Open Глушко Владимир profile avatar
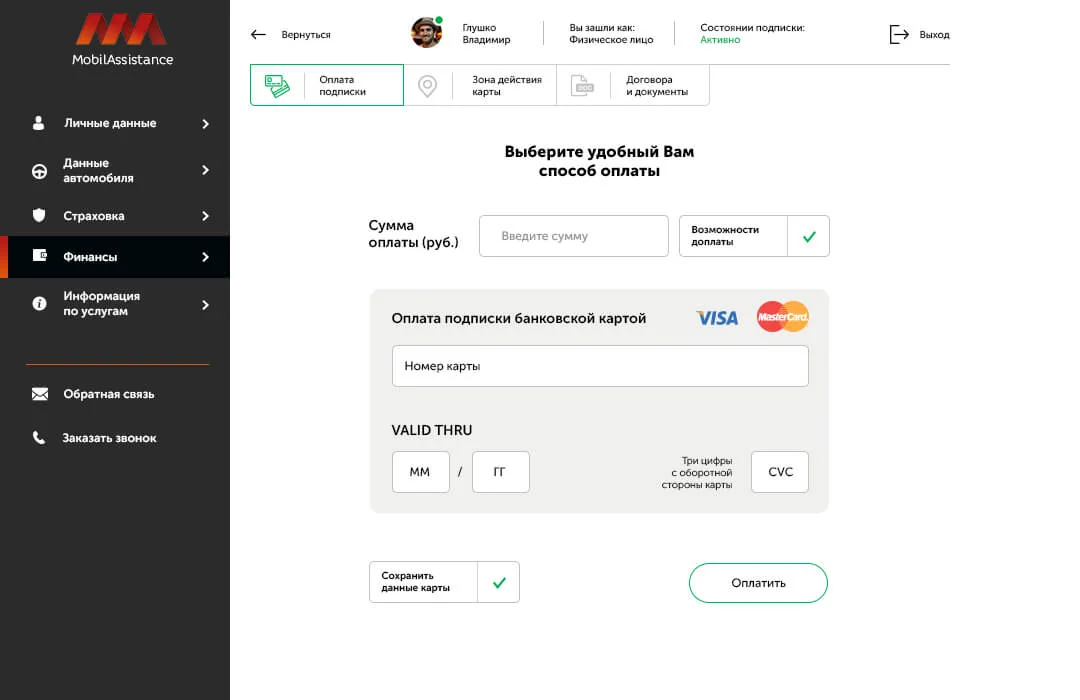Viewport: 1080px width, 700px height. pos(426,32)
